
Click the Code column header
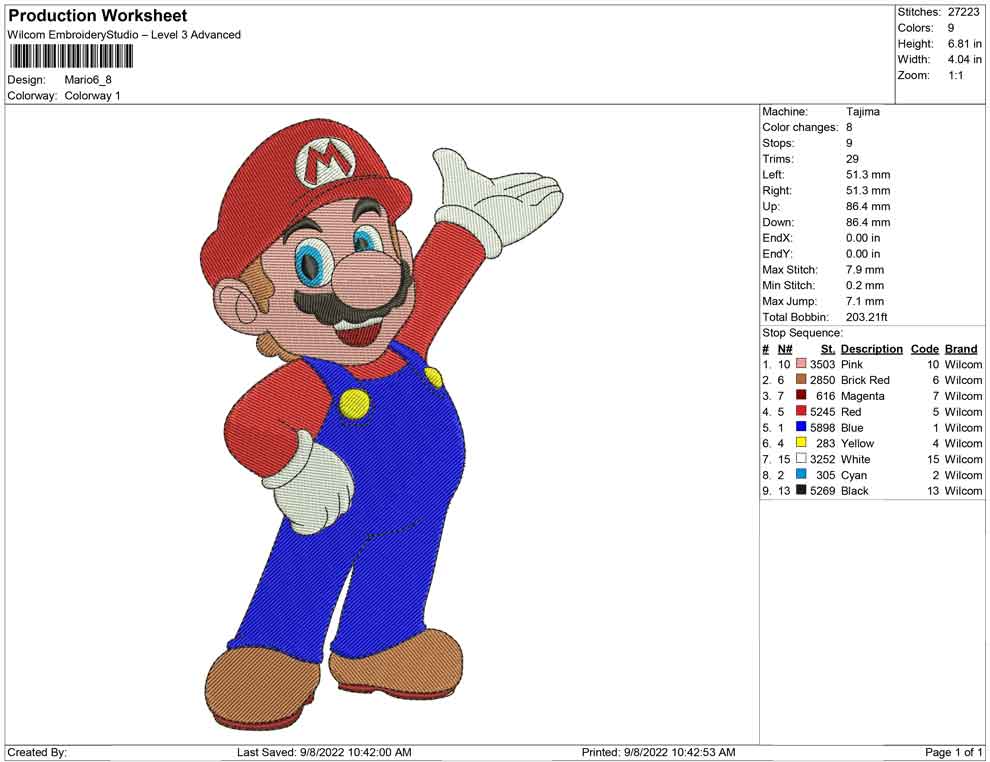pyautogui.click(x=925, y=349)
